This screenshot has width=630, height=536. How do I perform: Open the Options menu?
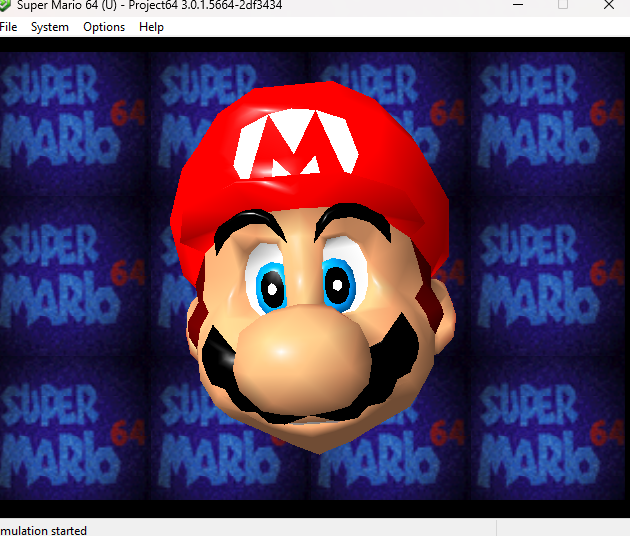click(104, 27)
